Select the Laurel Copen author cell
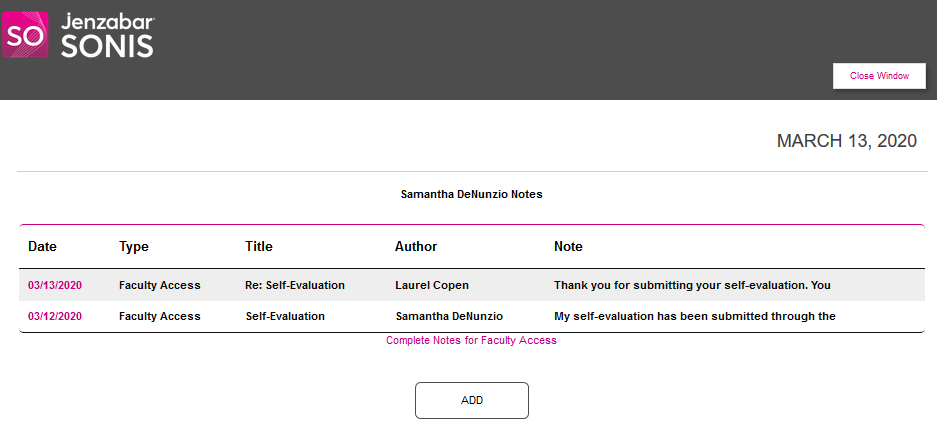Screen dimensions: 937x434 [x=432, y=285]
